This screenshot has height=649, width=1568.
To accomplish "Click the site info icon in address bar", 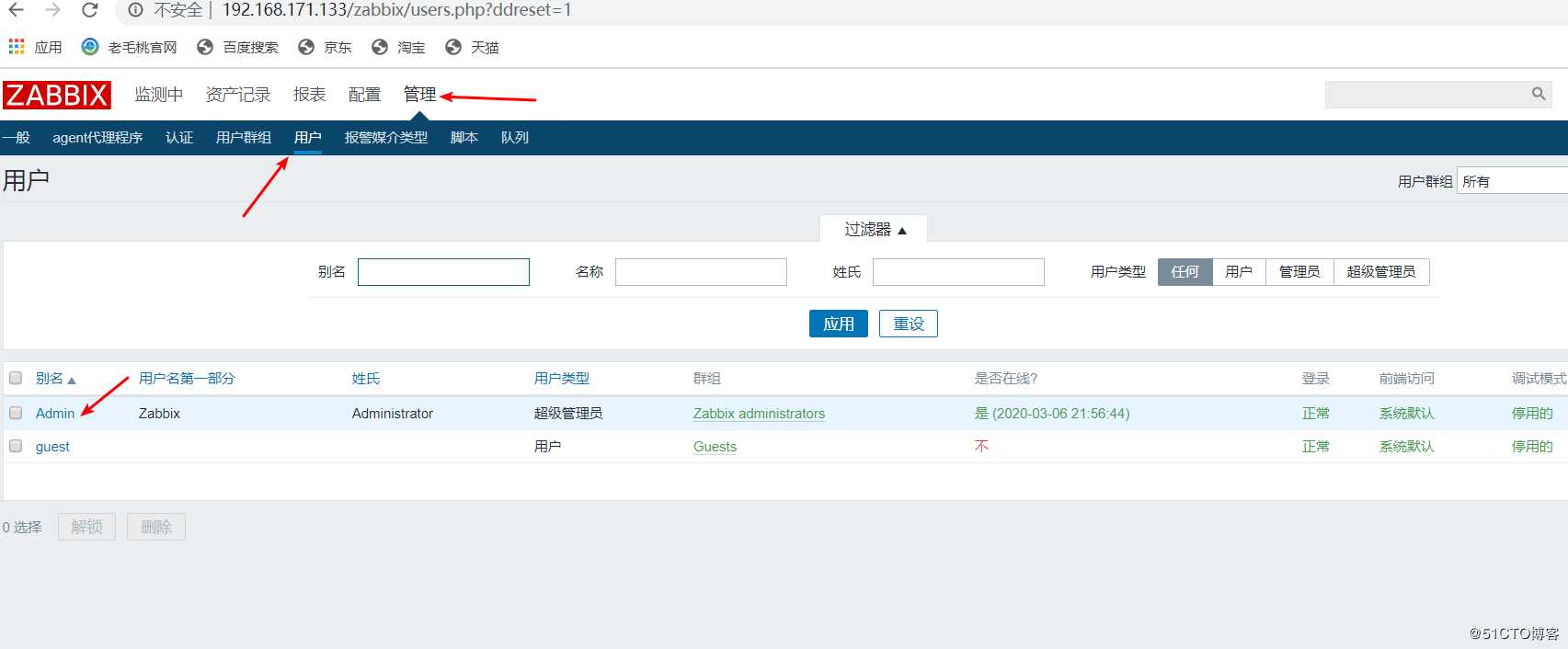I will click(135, 10).
